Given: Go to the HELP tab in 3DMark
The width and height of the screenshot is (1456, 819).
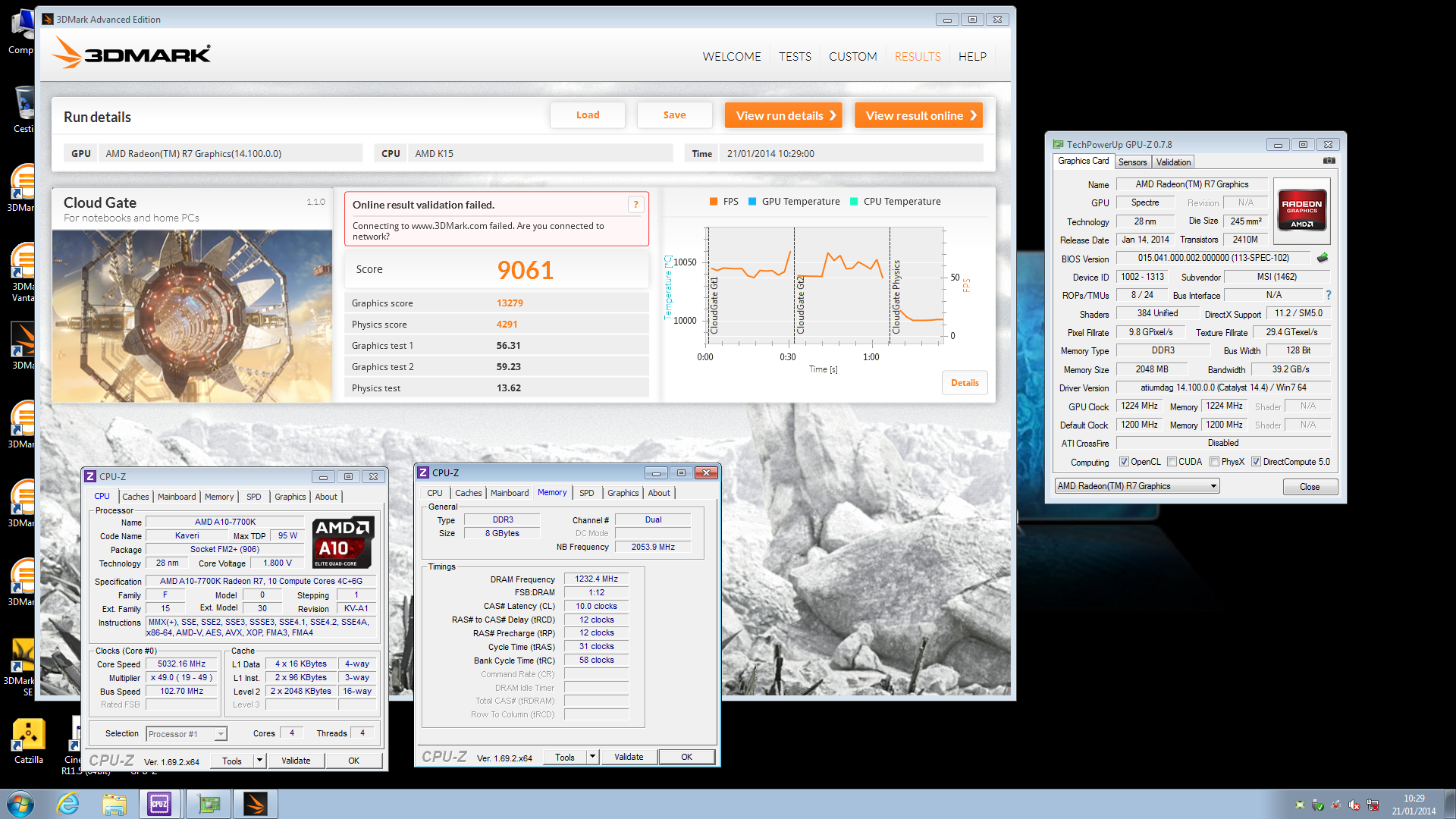Looking at the screenshot, I should [x=972, y=57].
